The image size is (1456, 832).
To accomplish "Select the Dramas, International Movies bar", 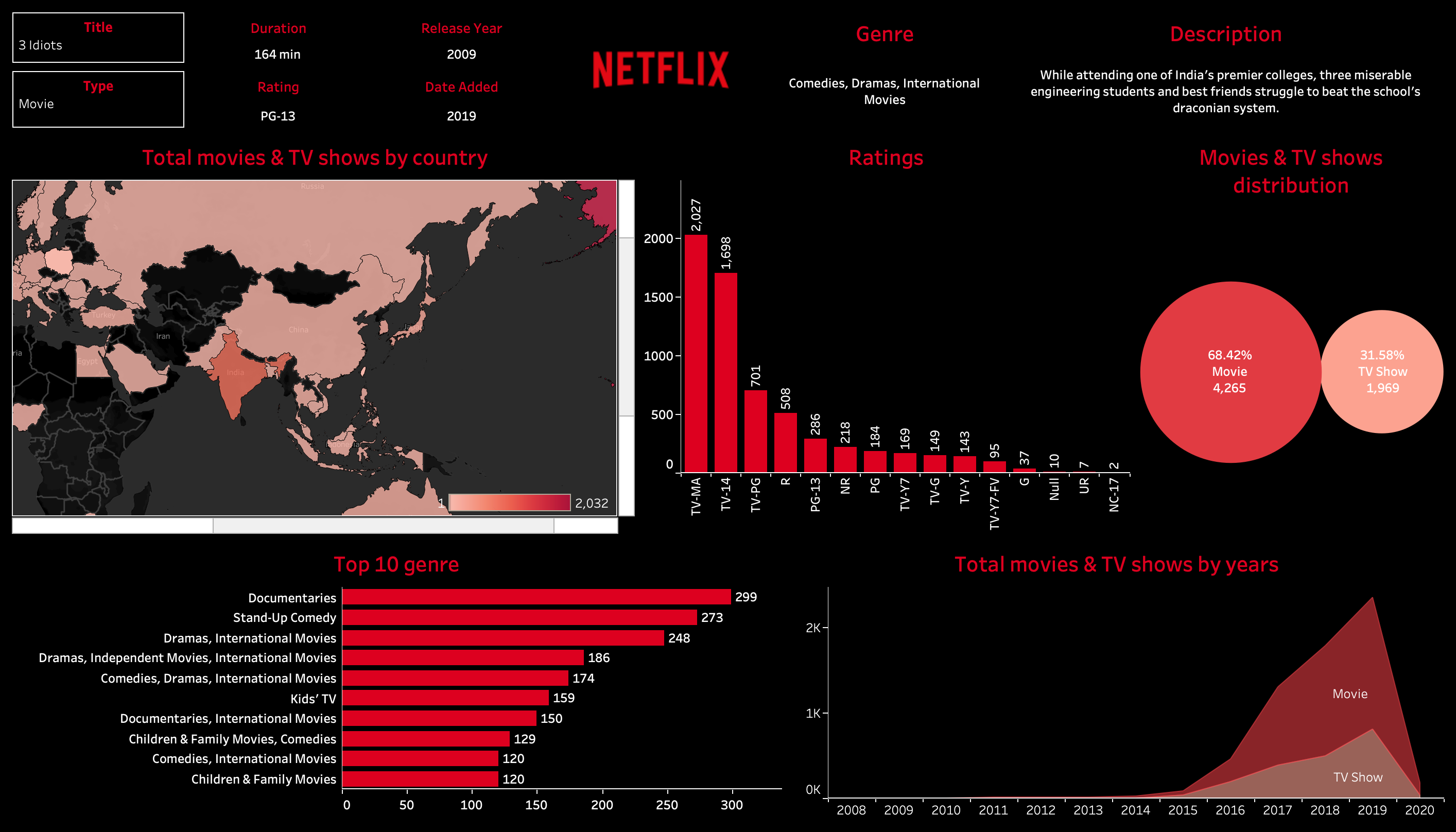I will (504, 638).
